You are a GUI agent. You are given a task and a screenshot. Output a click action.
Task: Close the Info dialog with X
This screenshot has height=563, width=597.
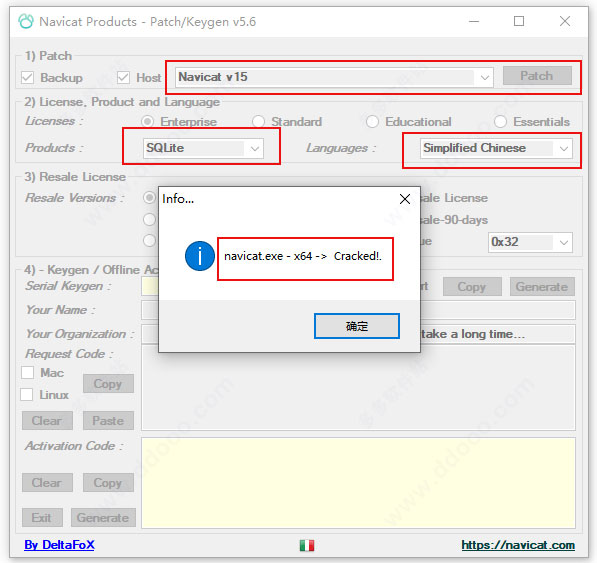point(405,199)
